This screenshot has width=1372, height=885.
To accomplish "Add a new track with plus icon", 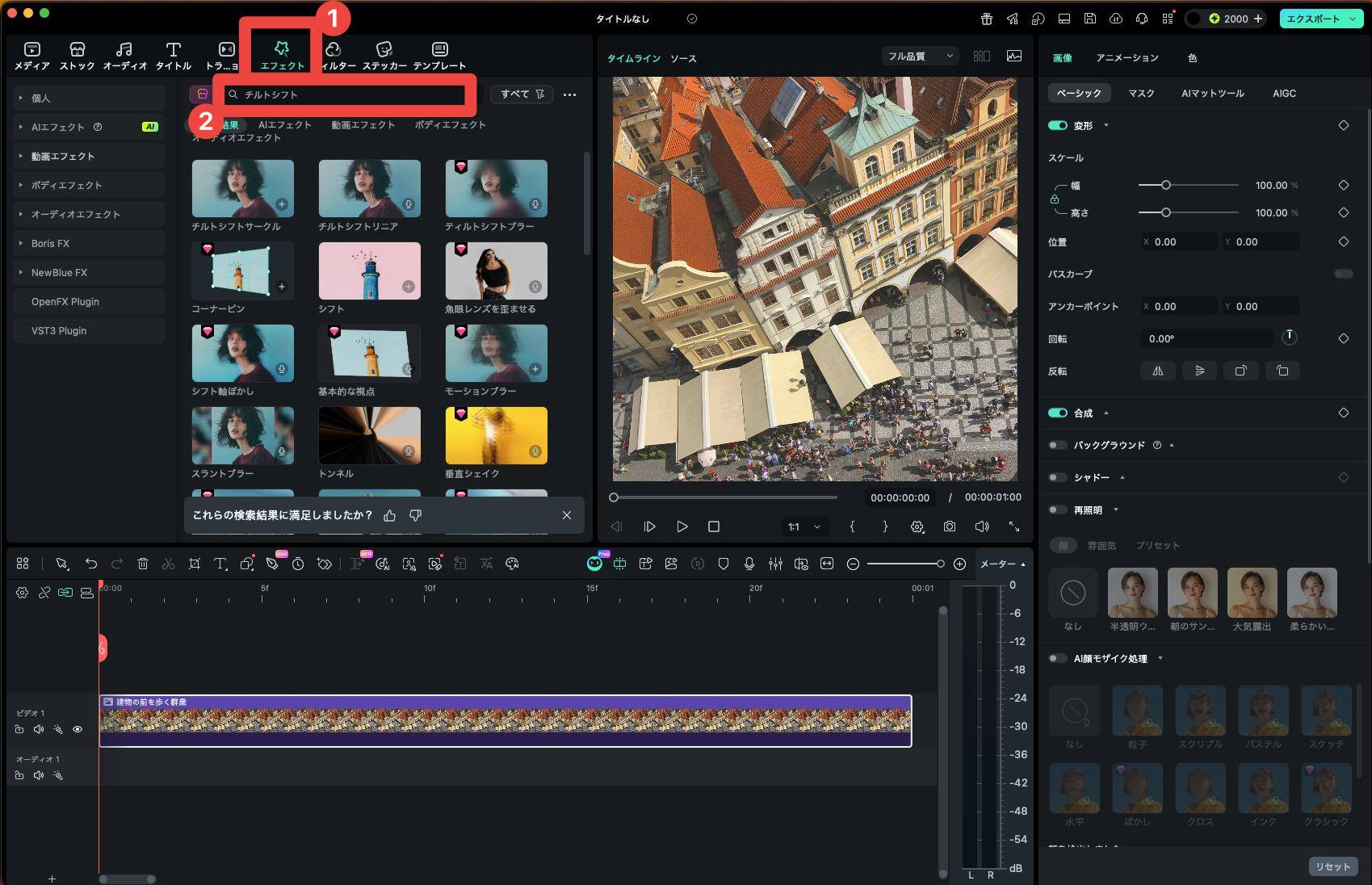I will pyautogui.click(x=52, y=879).
